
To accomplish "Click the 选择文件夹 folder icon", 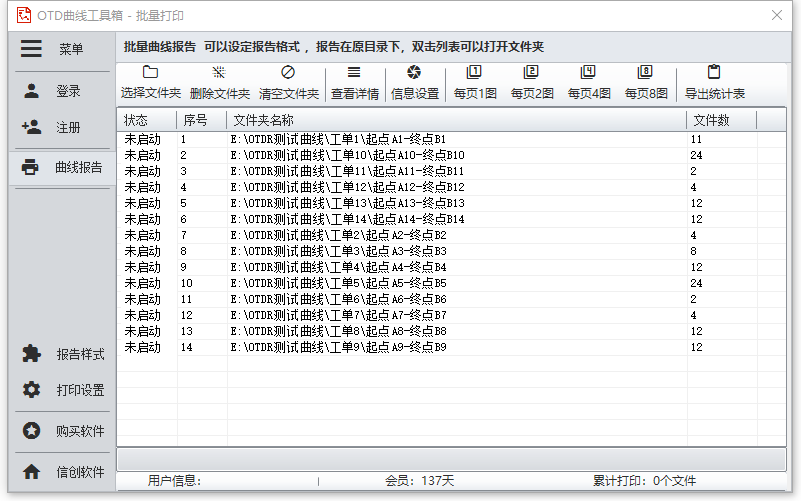I will 150,73.
